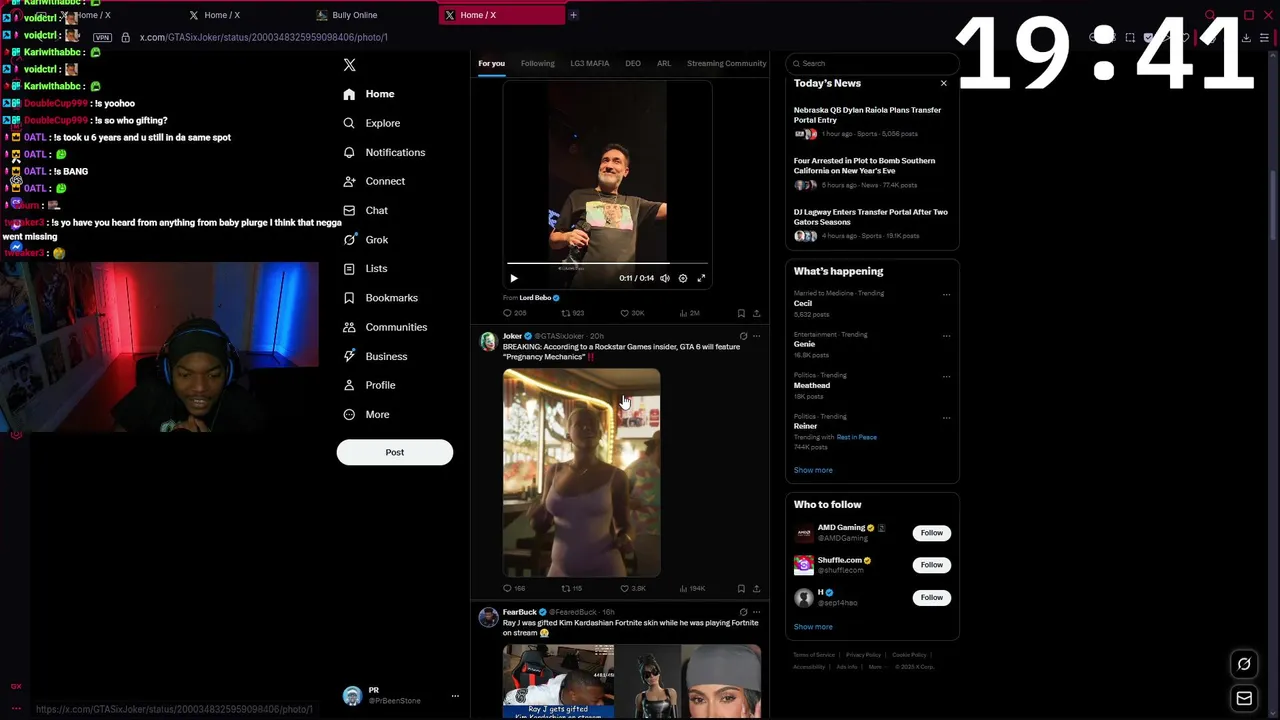Screen dimensions: 1280x720
Task: View analytics for 194K views post
Action: click(691, 588)
